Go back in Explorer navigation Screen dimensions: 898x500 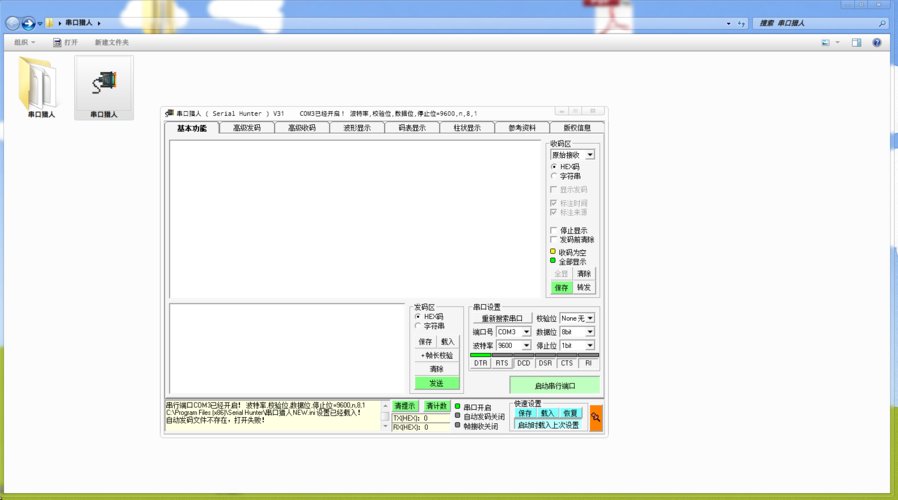(13, 23)
